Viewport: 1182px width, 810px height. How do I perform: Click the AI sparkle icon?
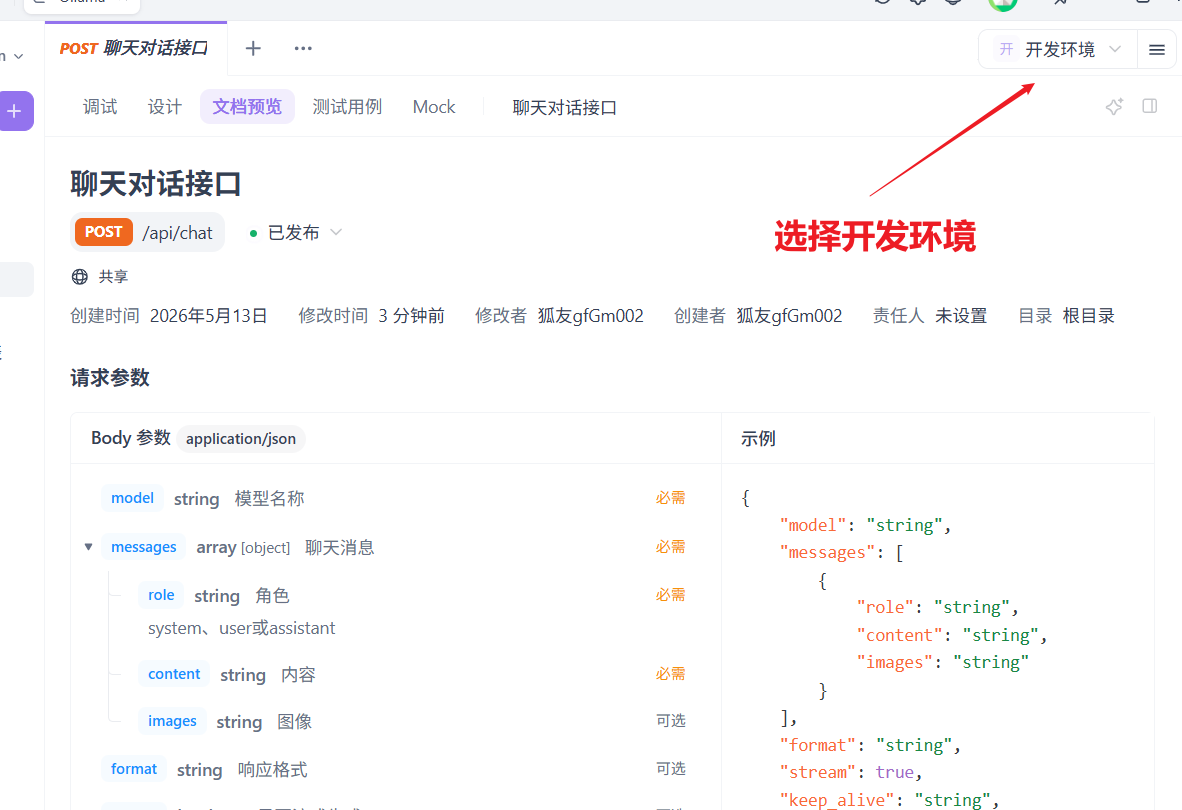tap(1114, 106)
